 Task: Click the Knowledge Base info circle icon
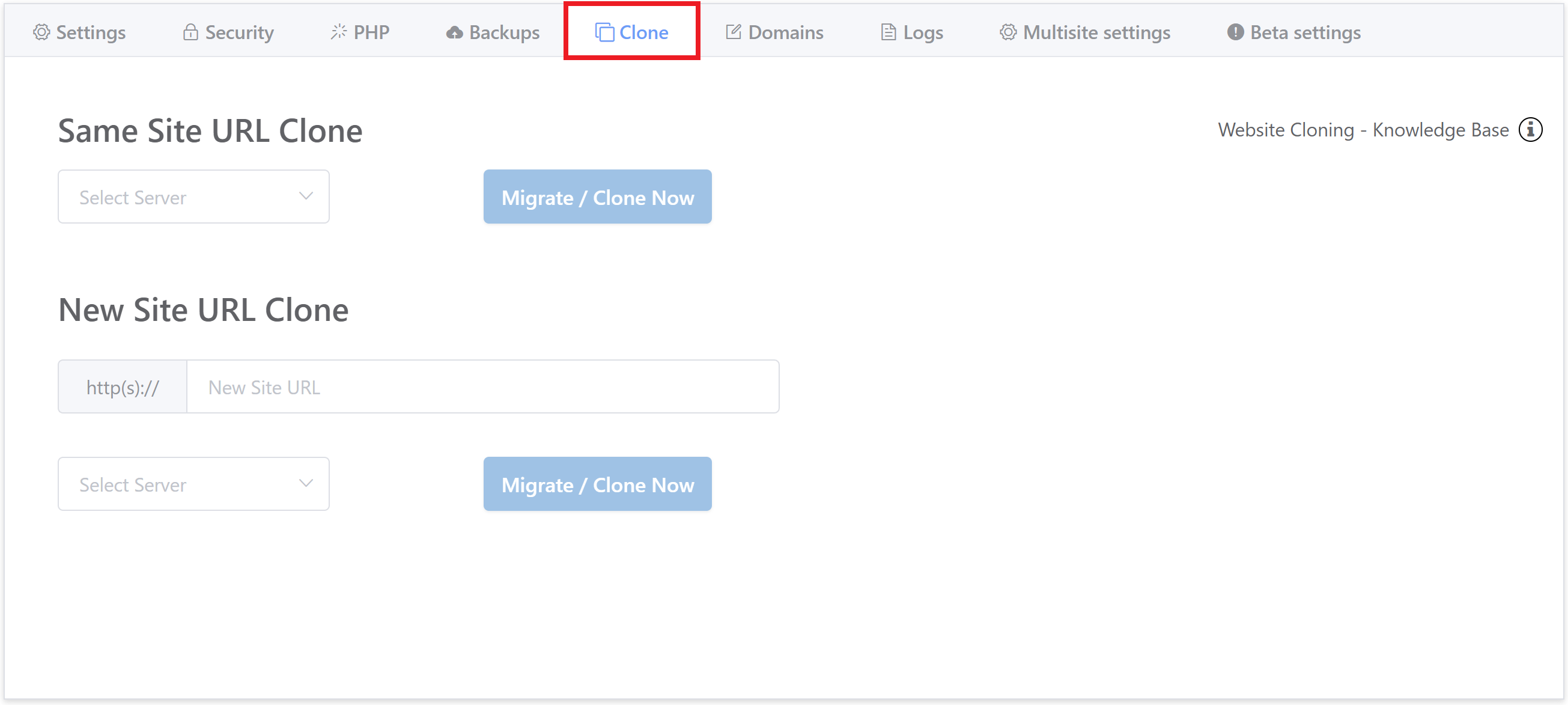(x=1530, y=130)
